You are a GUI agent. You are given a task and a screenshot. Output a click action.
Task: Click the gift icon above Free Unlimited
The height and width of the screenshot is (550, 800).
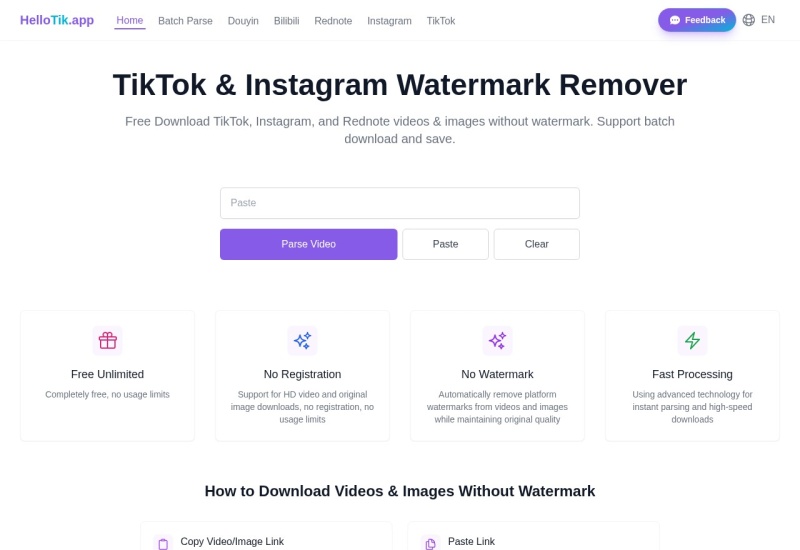108,340
